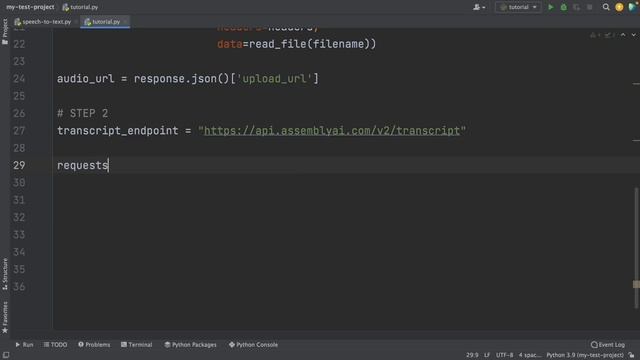Click the 29:9 cursor position in status bar
This screenshot has width=640, height=360.
coord(472,355)
